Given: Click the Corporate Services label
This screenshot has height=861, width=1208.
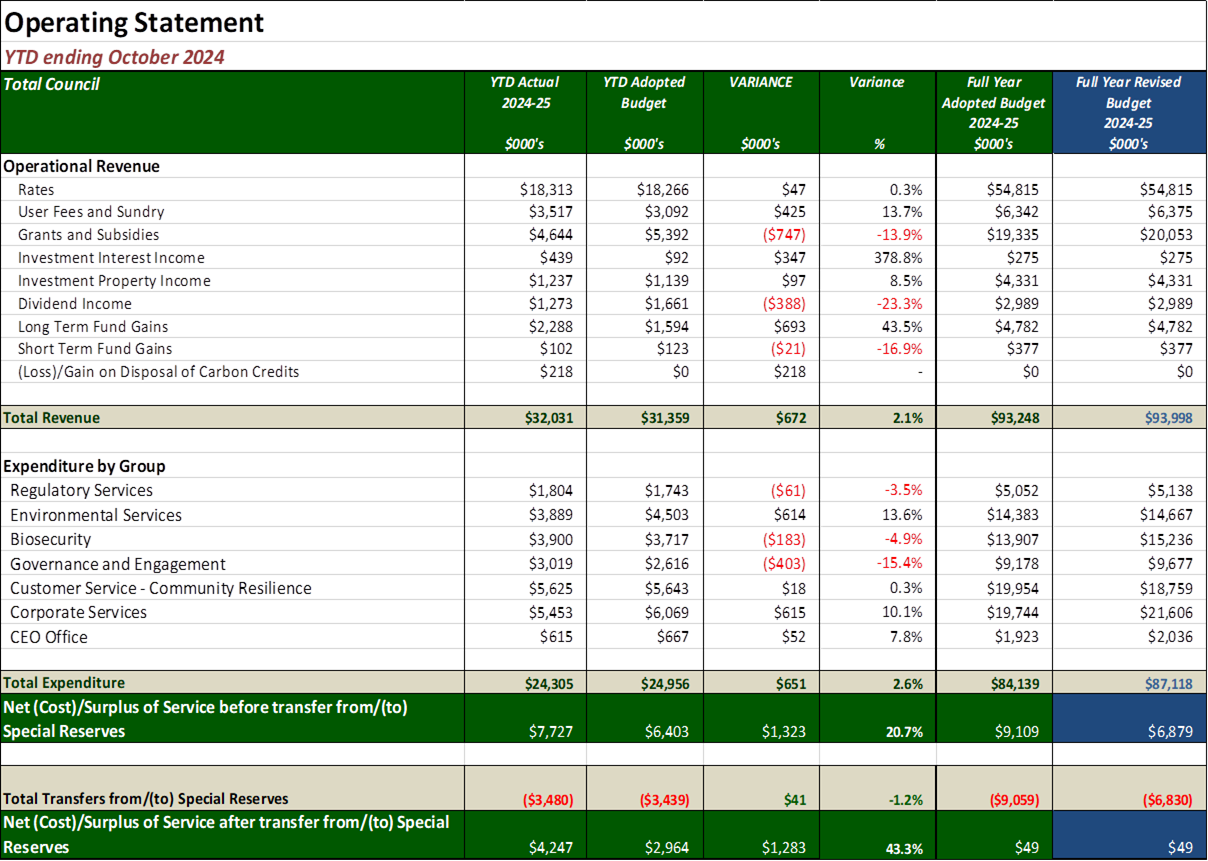Looking at the screenshot, I should click(x=78, y=613).
